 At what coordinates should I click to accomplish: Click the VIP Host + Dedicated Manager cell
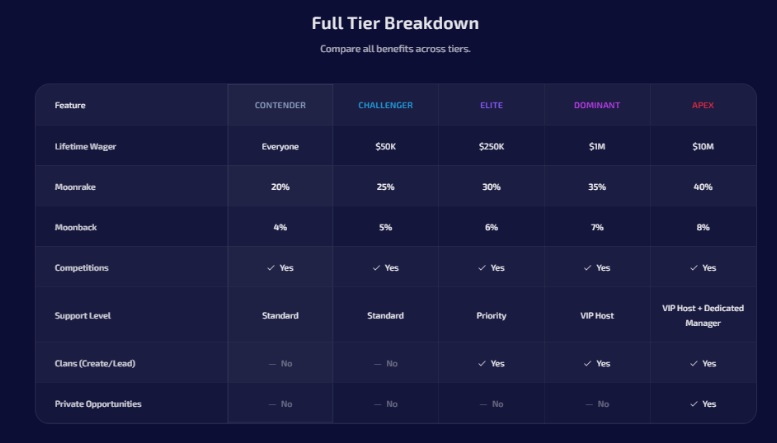[x=703, y=316]
